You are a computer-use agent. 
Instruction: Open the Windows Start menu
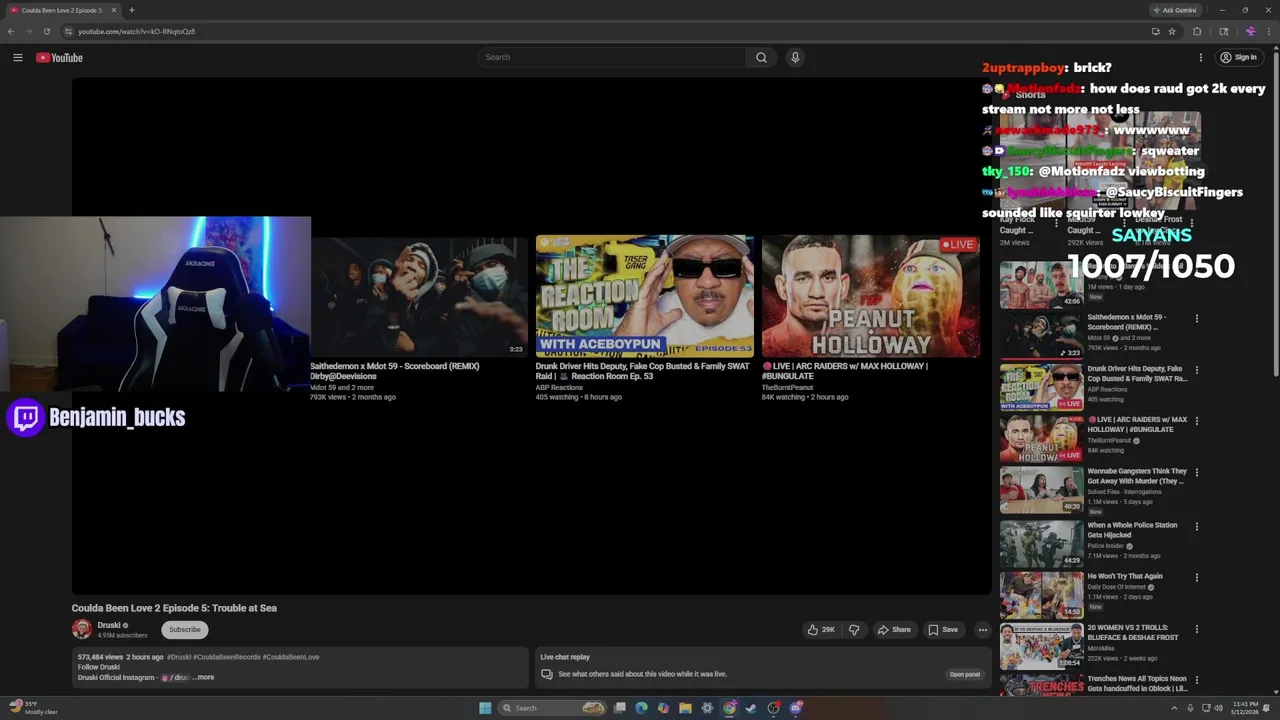point(485,708)
